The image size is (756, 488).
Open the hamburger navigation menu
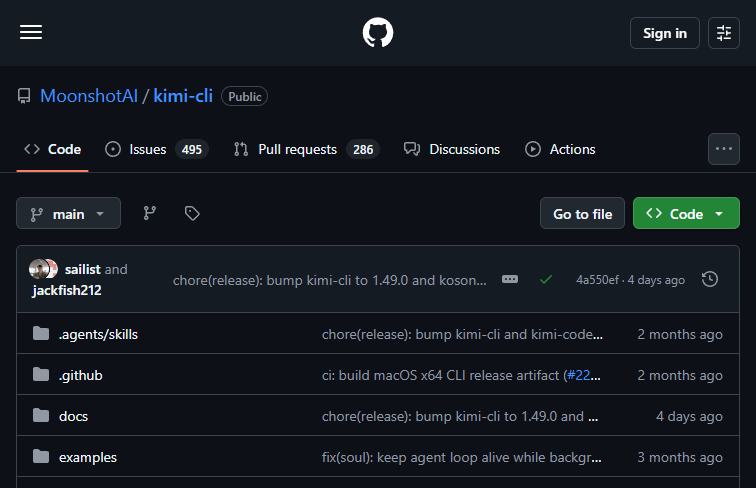[31, 32]
